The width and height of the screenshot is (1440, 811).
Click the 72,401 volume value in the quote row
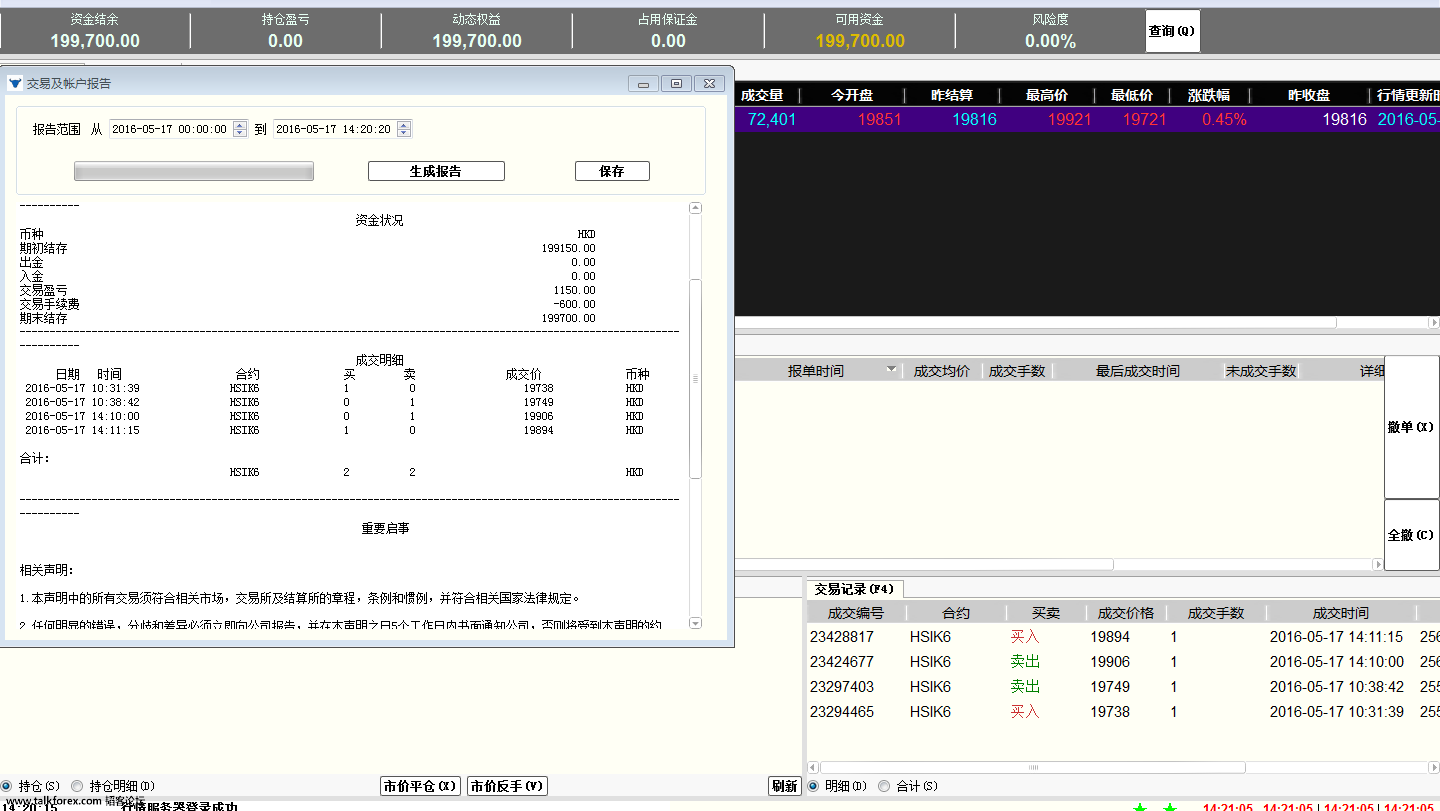coord(772,120)
